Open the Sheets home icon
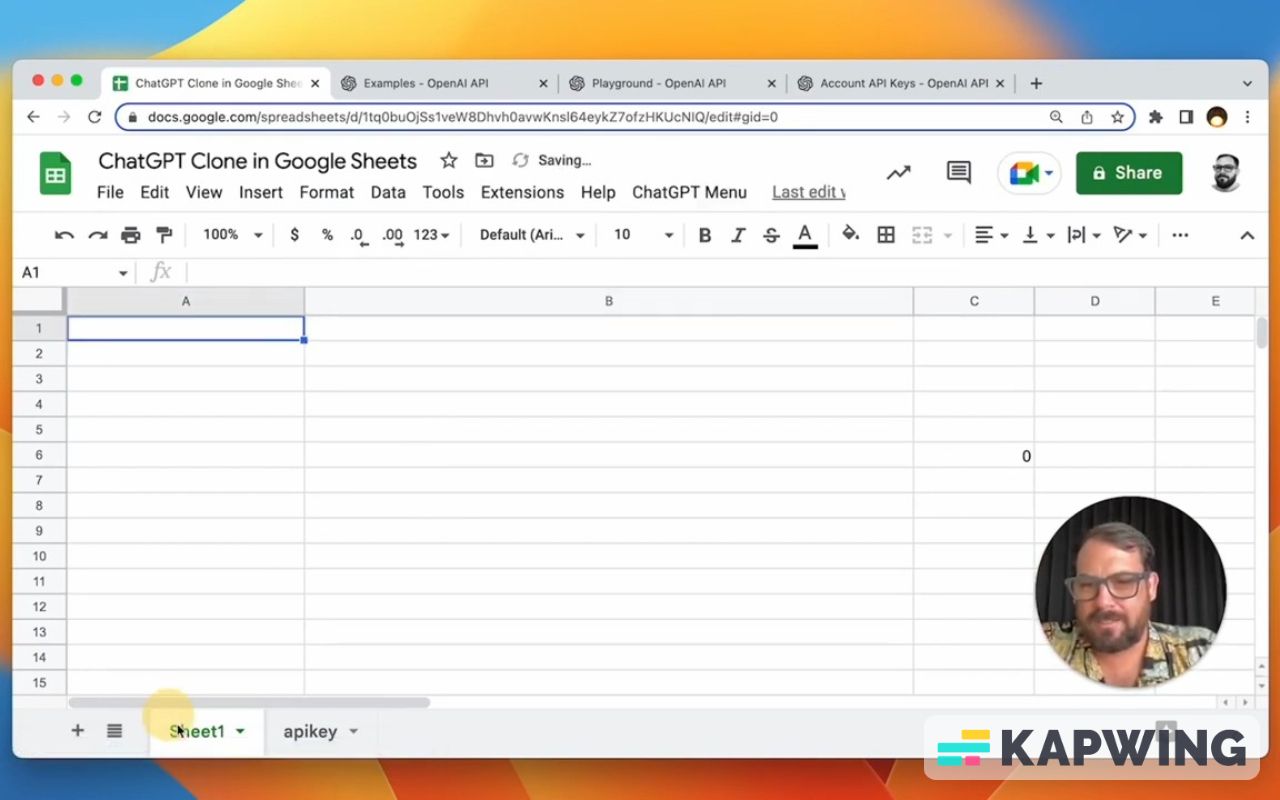 tap(55, 174)
